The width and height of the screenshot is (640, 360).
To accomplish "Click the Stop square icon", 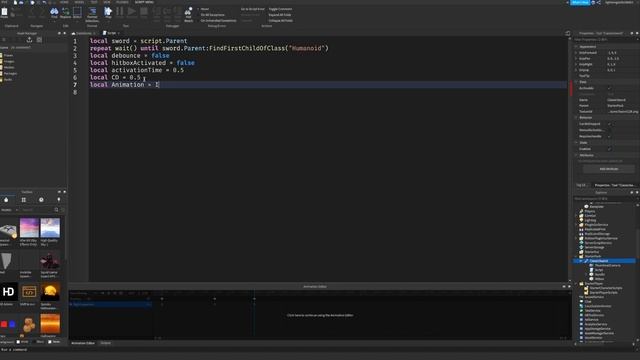I will coord(144,11).
